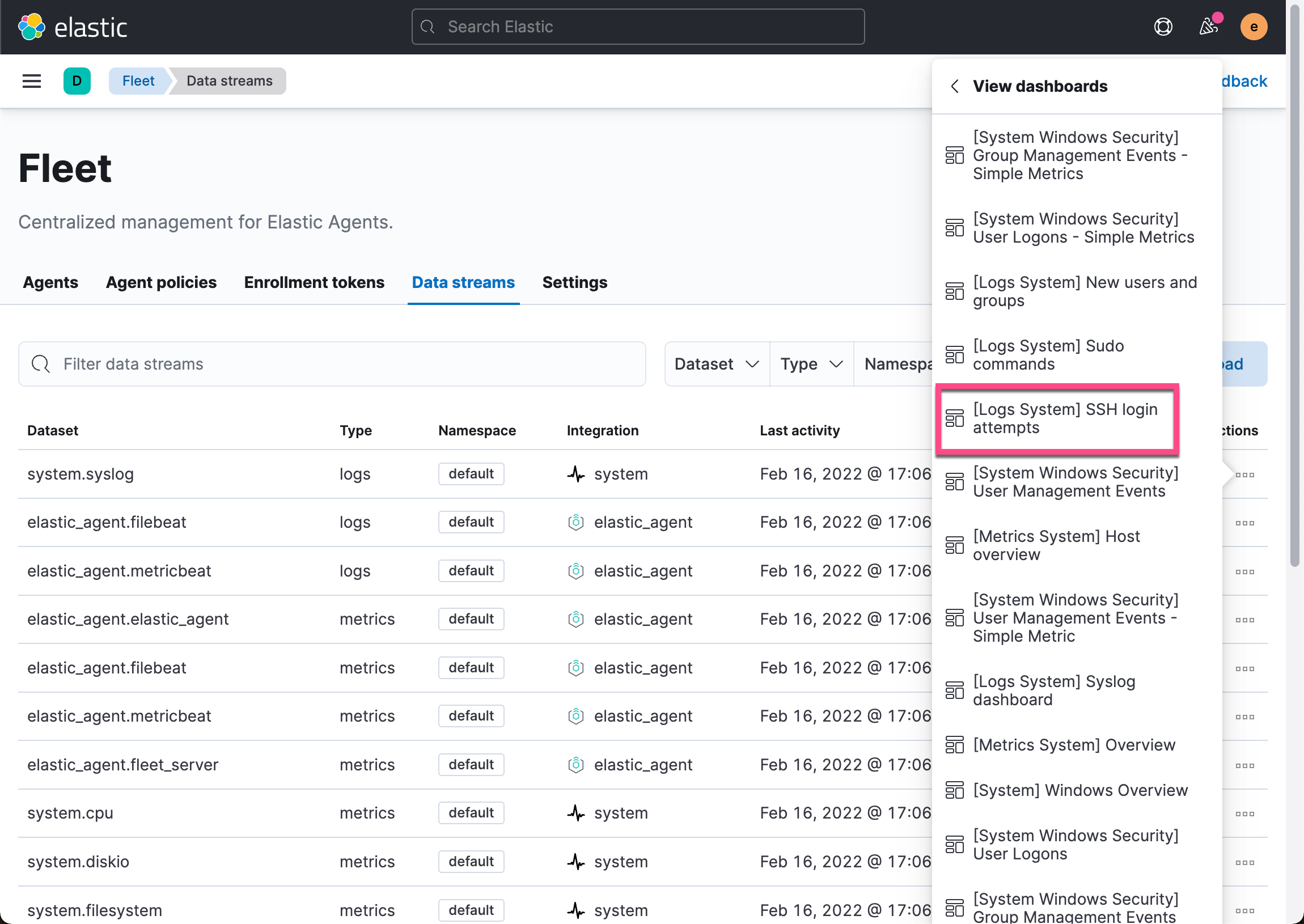Click inside the Filter data streams field
The width and height of the screenshot is (1304, 924).
pos(227,363)
